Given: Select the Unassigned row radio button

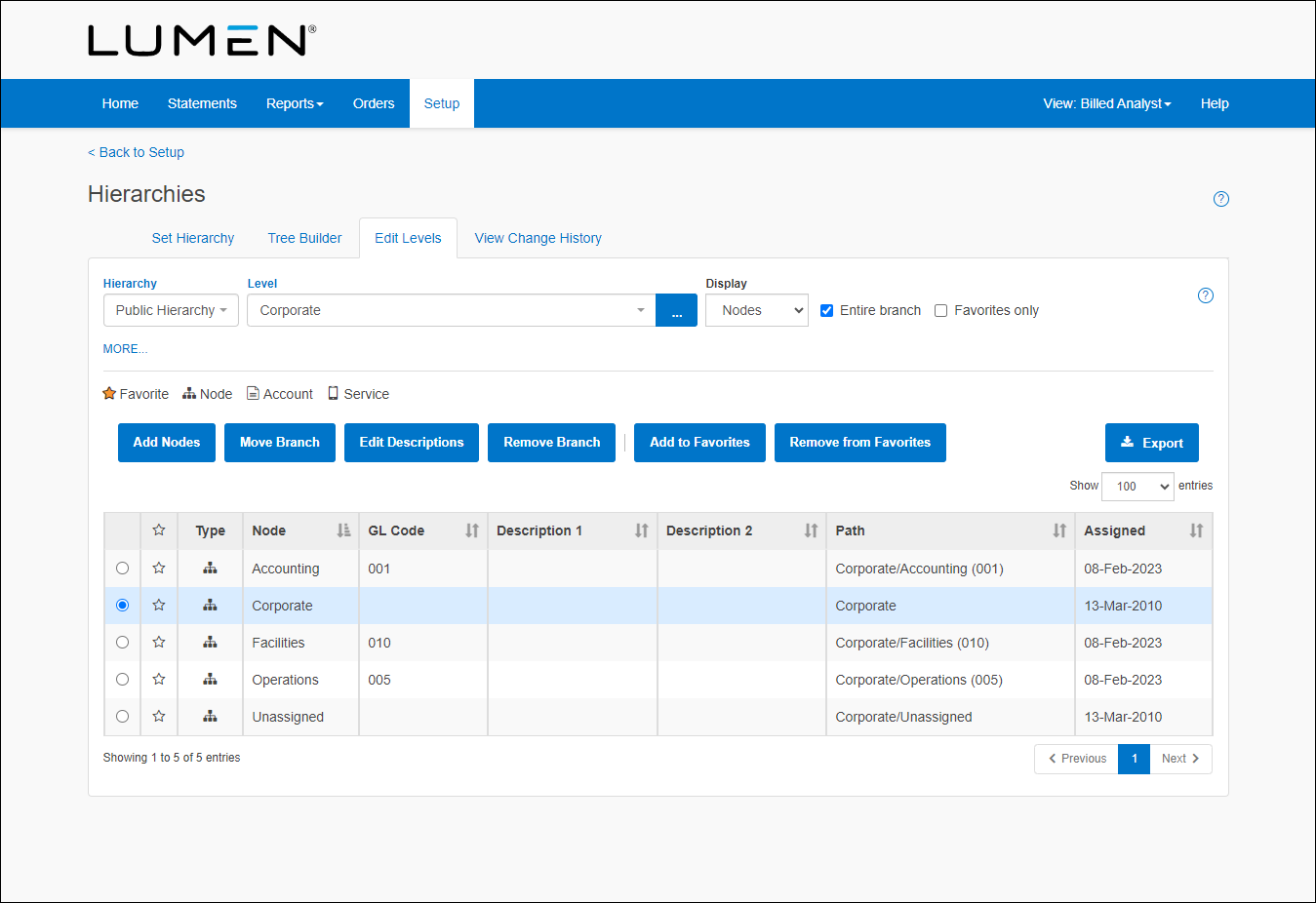Looking at the screenshot, I should [x=122, y=716].
